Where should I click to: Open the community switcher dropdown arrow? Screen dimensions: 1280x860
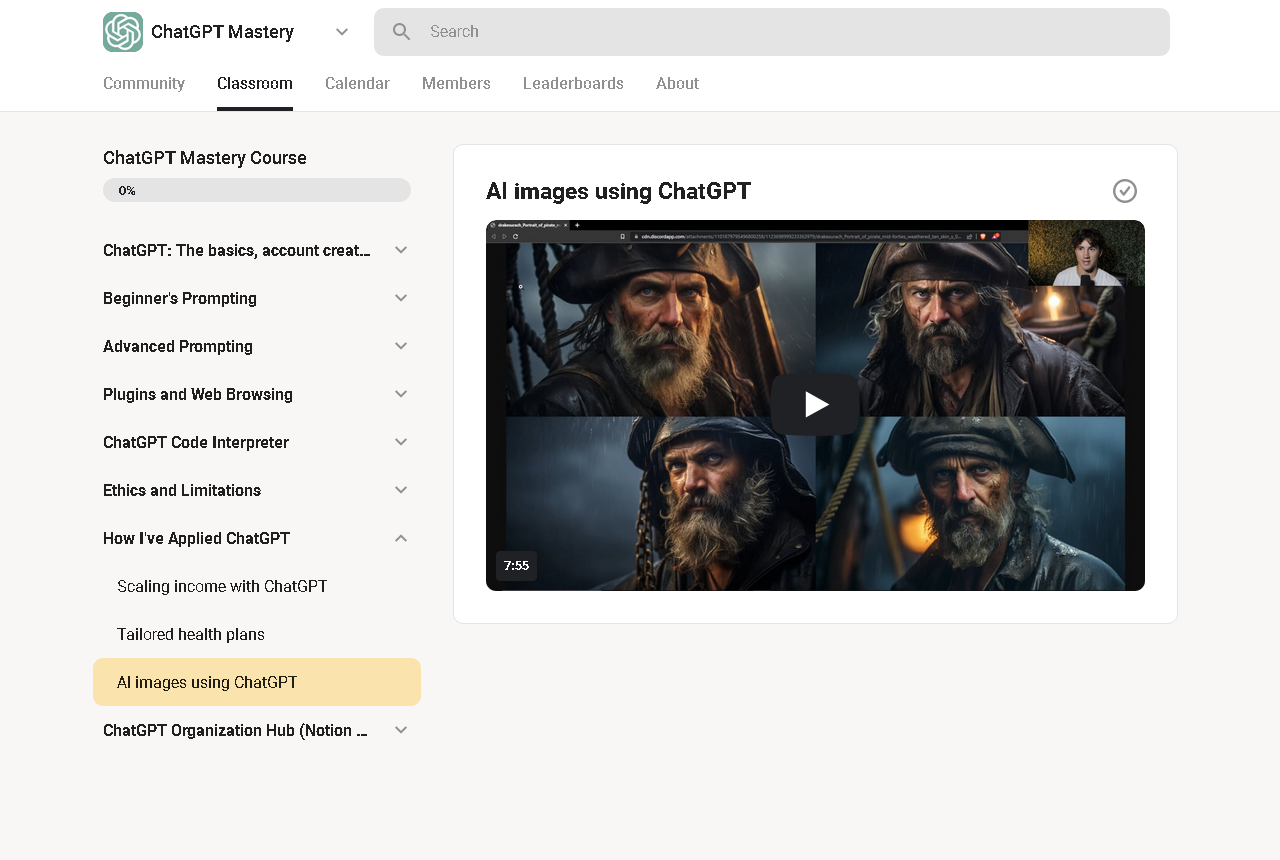pos(342,32)
